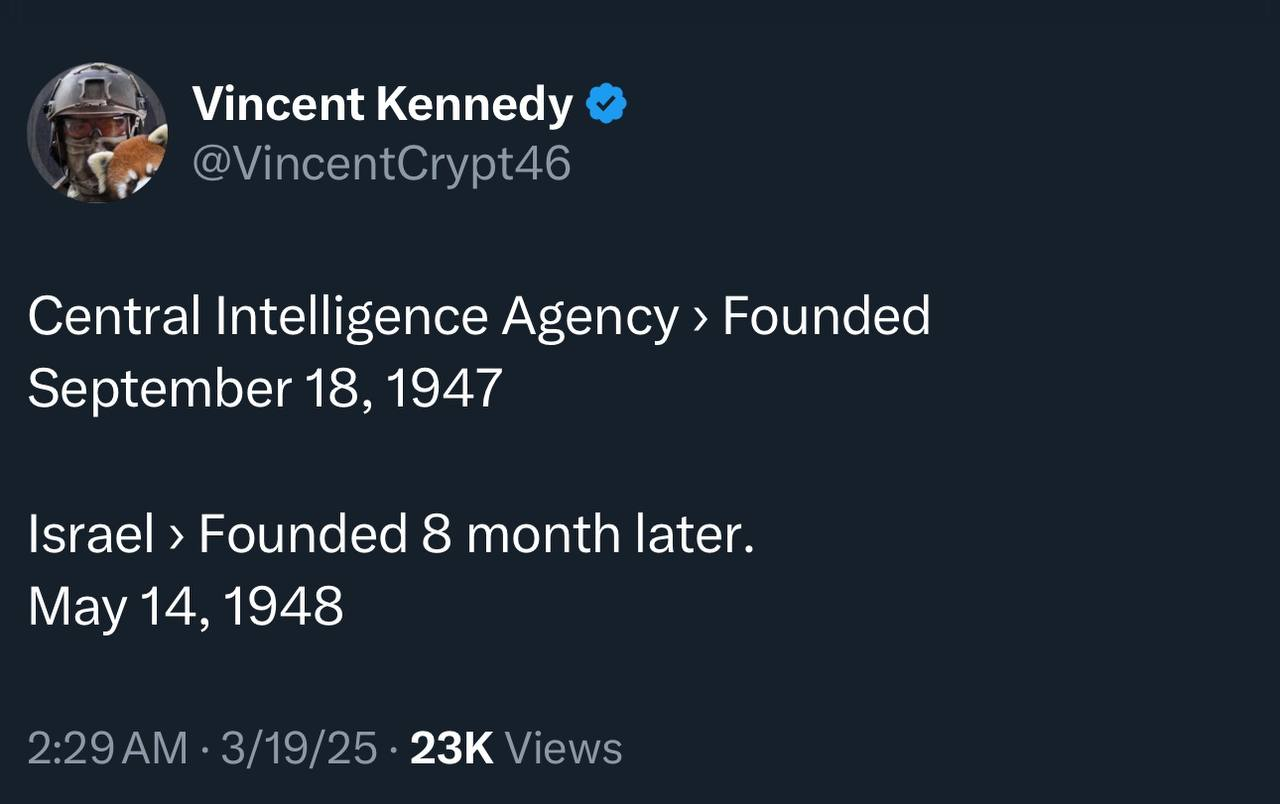The width and height of the screenshot is (1280, 804).
Task: Click the "Views" label
Action: pyautogui.click(x=564, y=749)
